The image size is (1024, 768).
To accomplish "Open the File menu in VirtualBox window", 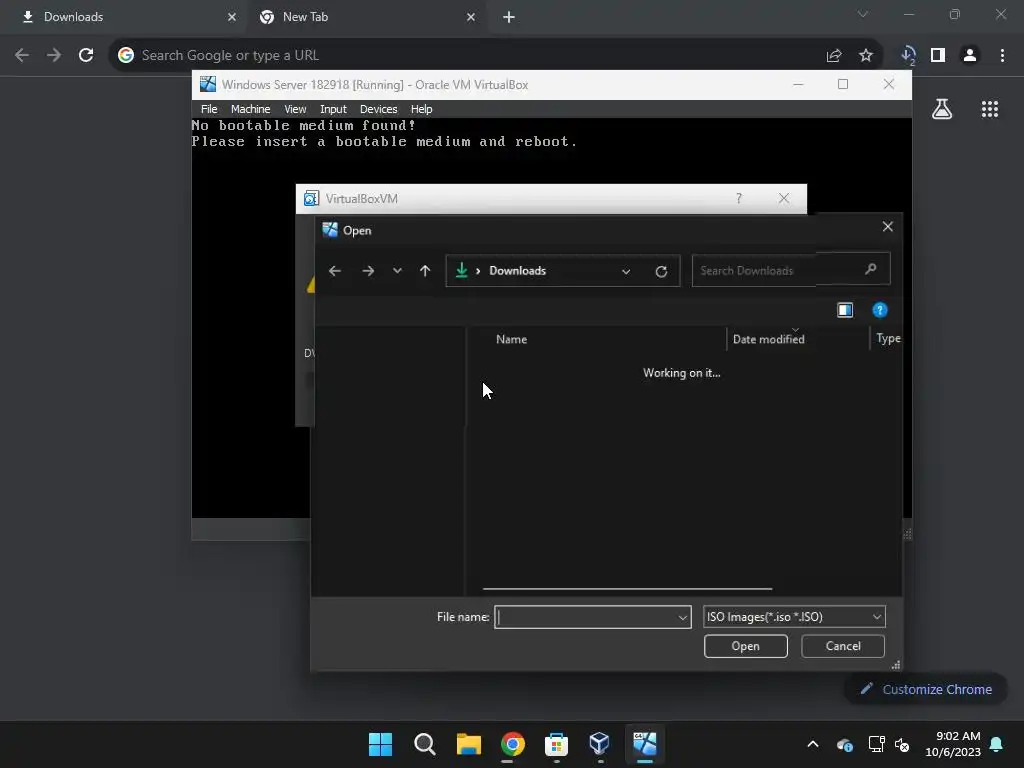I will (x=209, y=109).
